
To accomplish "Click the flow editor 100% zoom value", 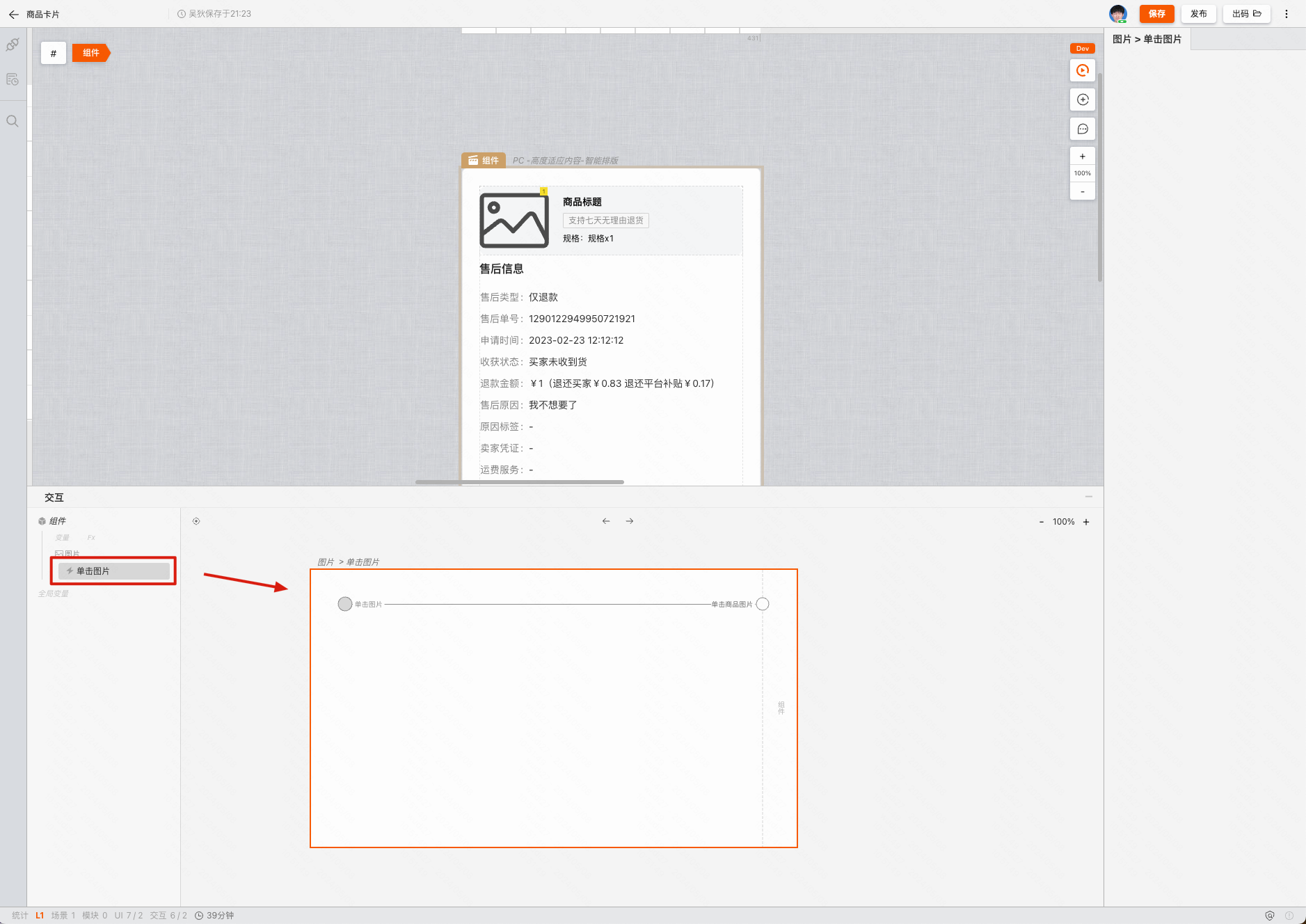I will coord(1063,522).
